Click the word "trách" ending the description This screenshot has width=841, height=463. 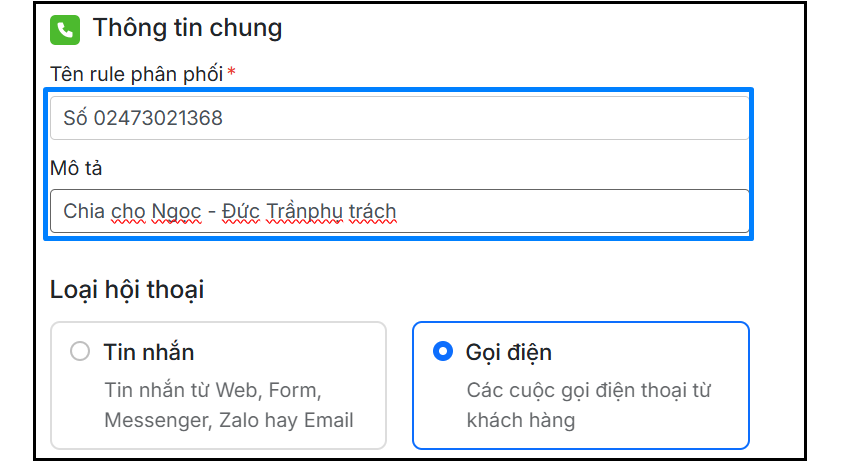pyautogui.click(x=371, y=211)
